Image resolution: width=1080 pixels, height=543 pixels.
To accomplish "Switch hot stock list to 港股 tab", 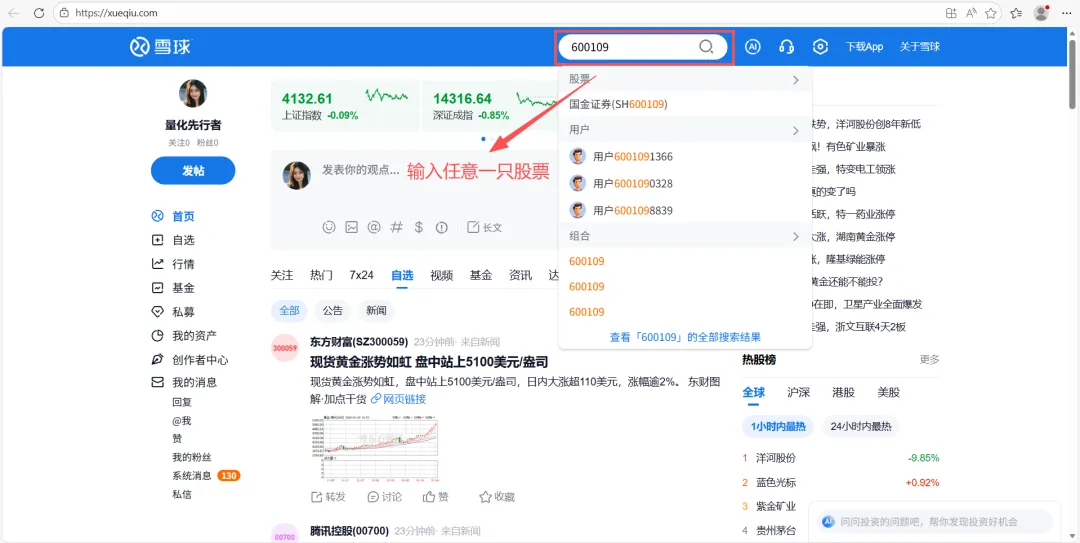I will 844,393.
